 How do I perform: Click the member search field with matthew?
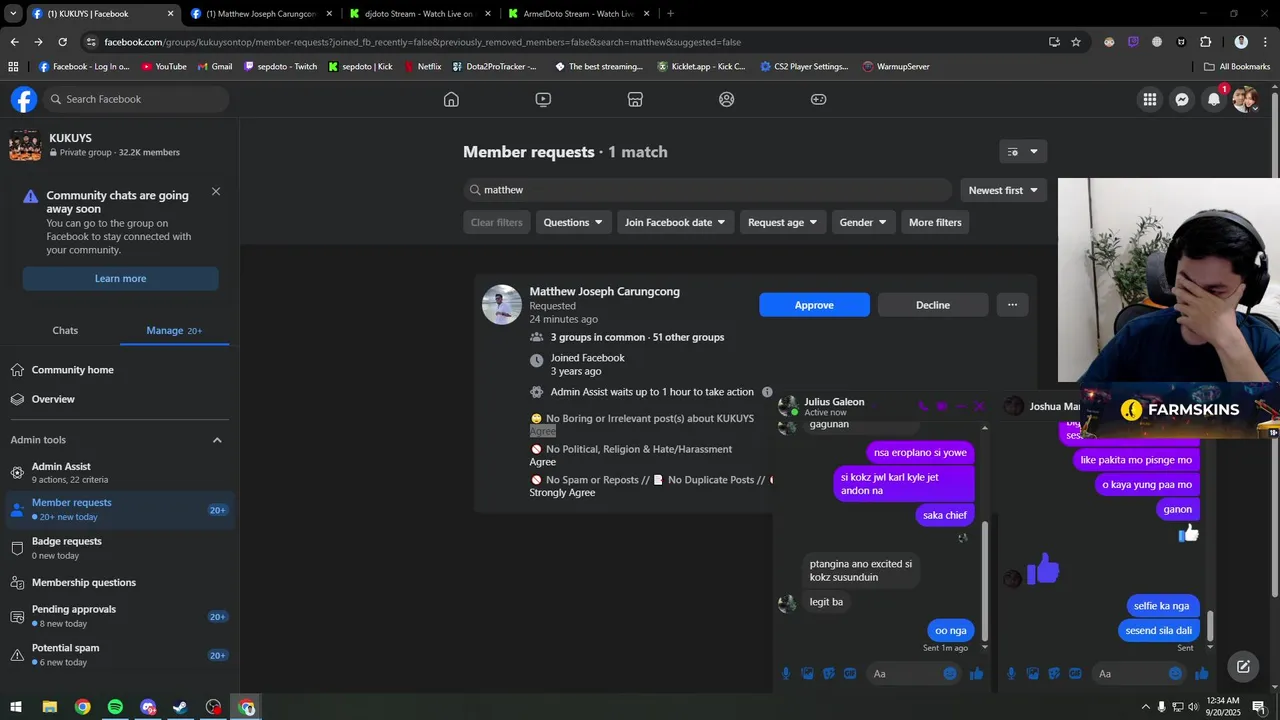pos(708,190)
